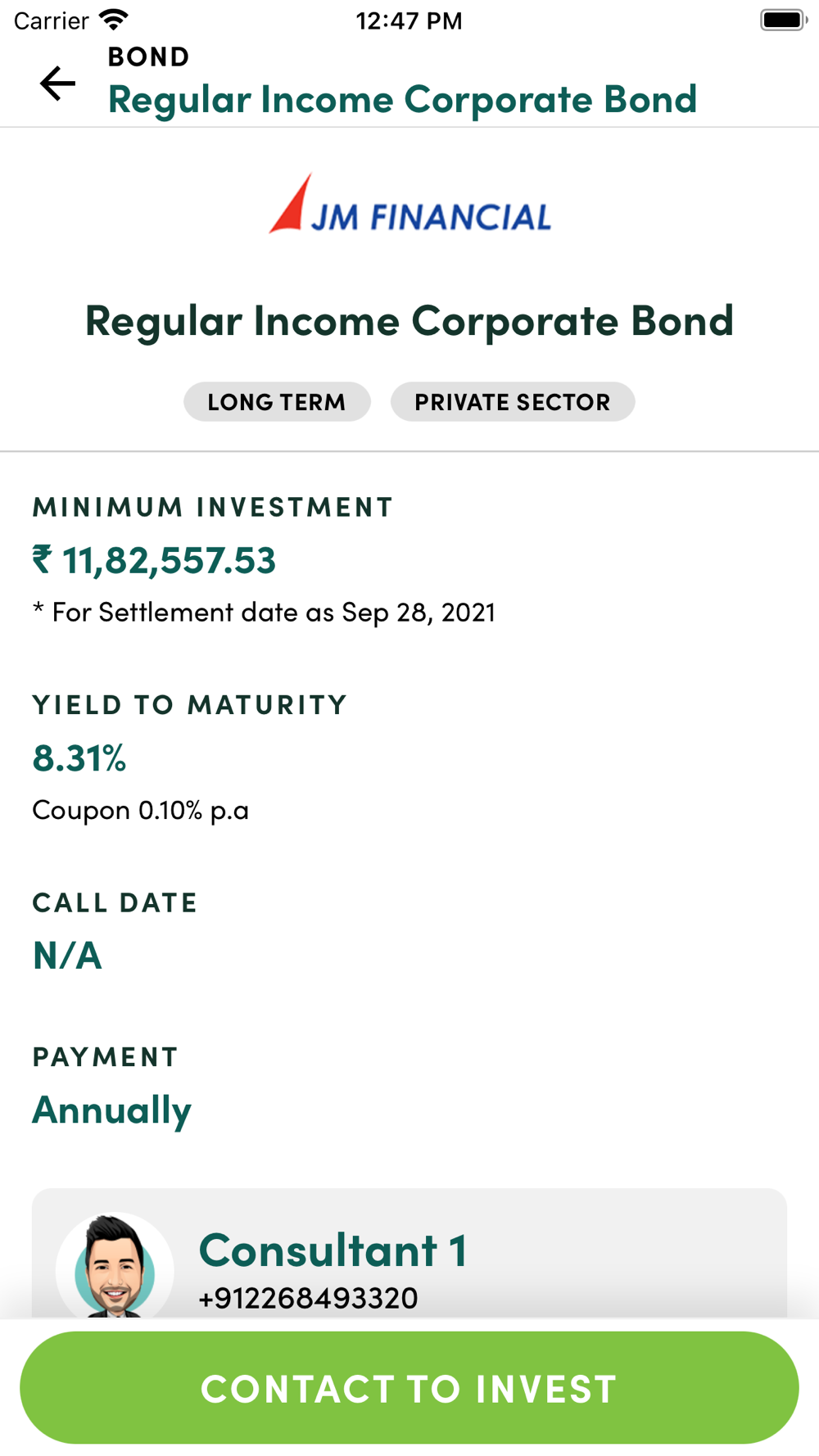Tap the consultant phone number +912268493320
Image resolution: width=819 pixels, height=1456 pixels.
pyautogui.click(x=308, y=1298)
